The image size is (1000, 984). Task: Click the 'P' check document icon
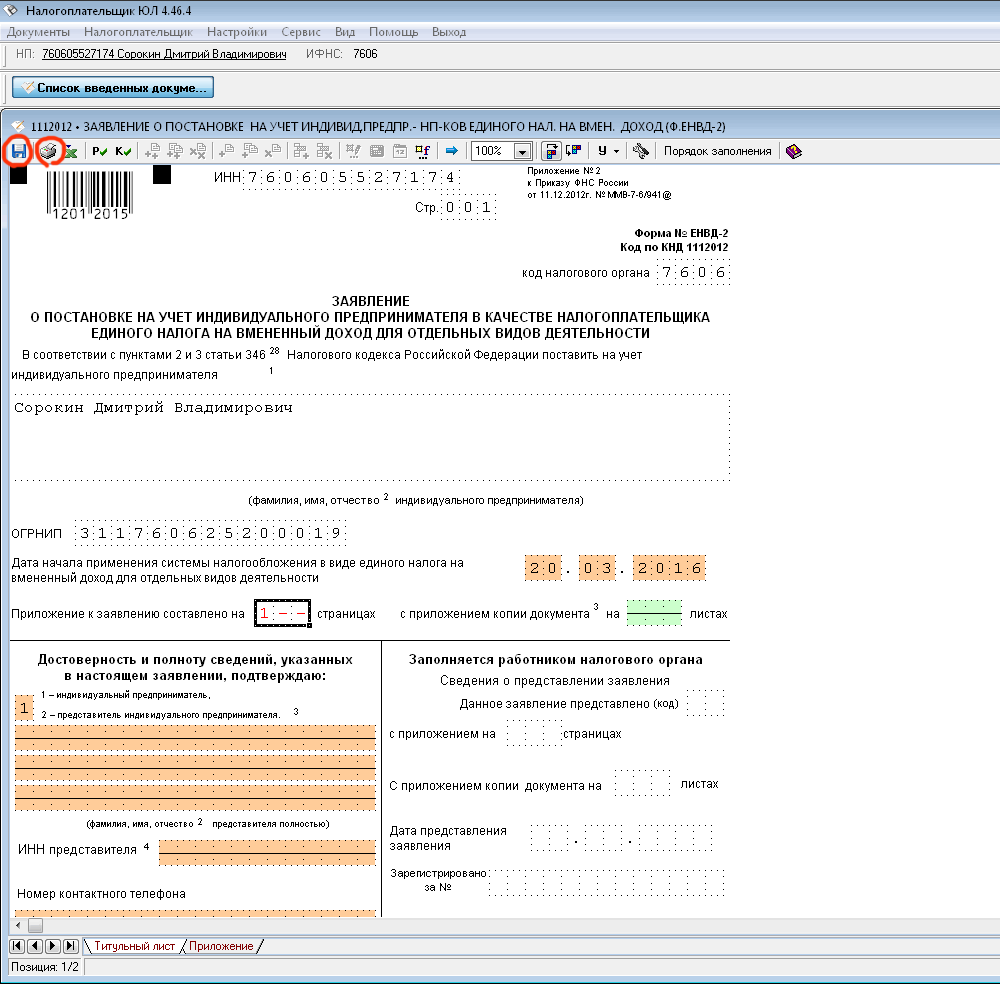coord(100,152)
